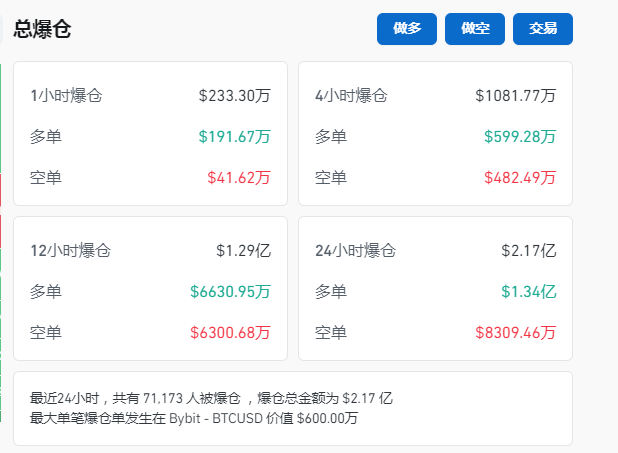Viewport: 618px width, 453px height.
Task: Select the 多单 label in 4小时爆仓 card
Action: coord(331,136)
